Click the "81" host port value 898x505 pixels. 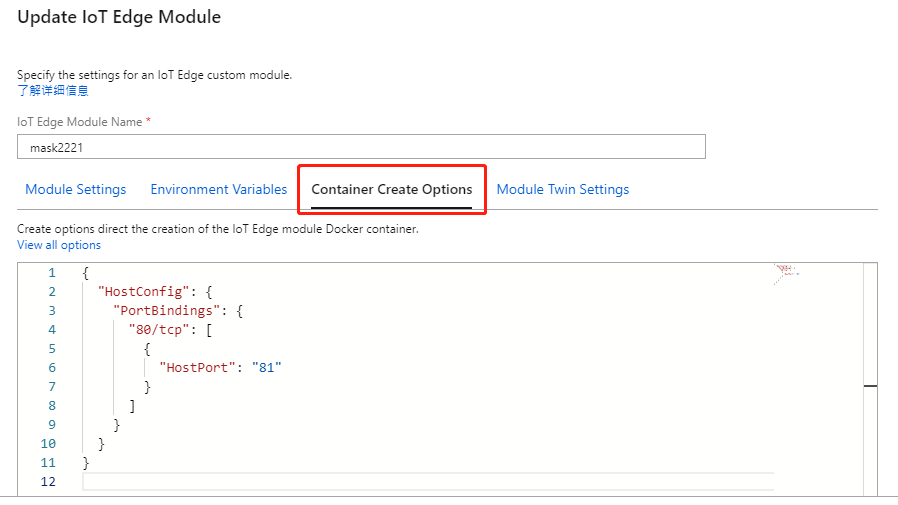pyautogui.click(x=267, y=367)
